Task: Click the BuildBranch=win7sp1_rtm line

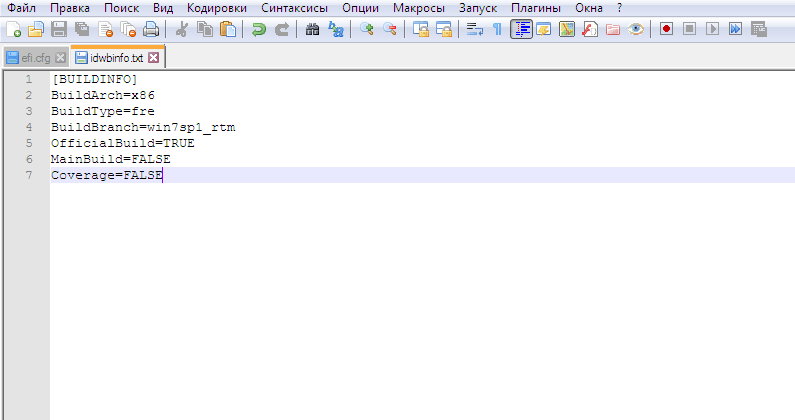Action: point(143,127)
